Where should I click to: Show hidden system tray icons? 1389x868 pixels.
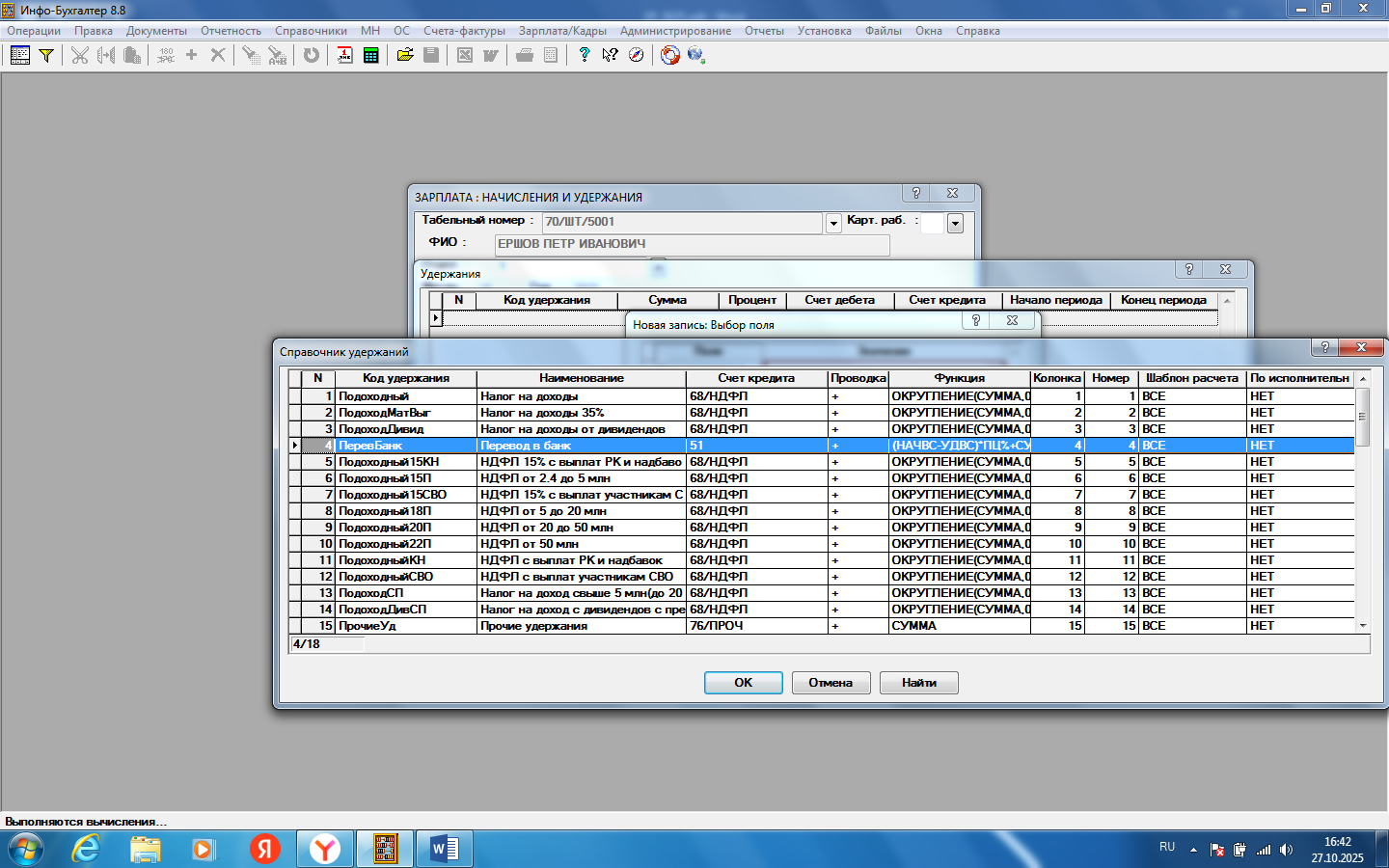(x=1193, y=850)
